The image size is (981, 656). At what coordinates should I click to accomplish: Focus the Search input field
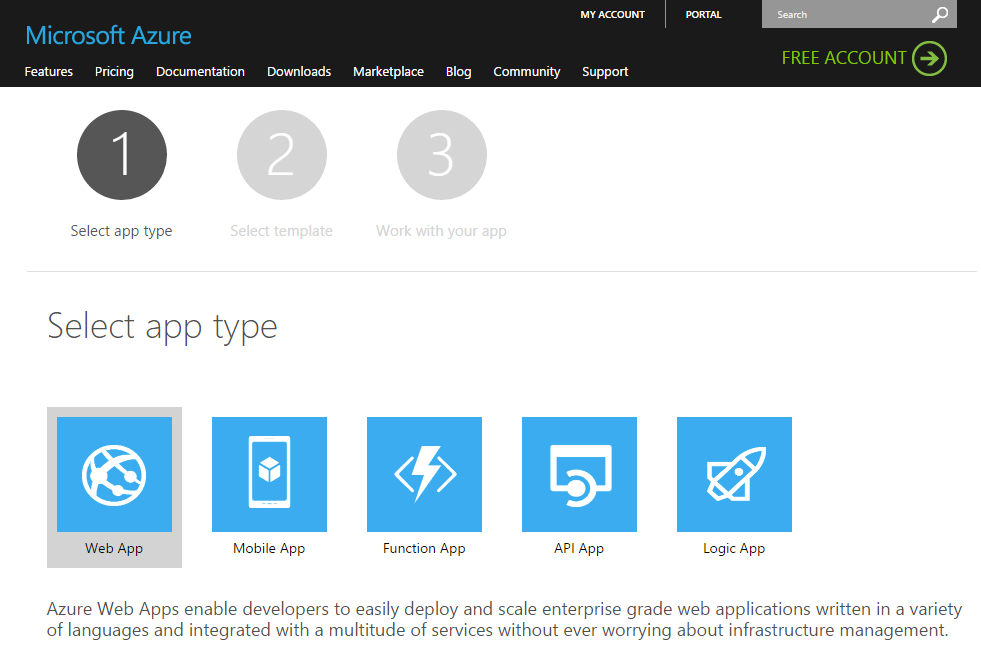(846, 14)
